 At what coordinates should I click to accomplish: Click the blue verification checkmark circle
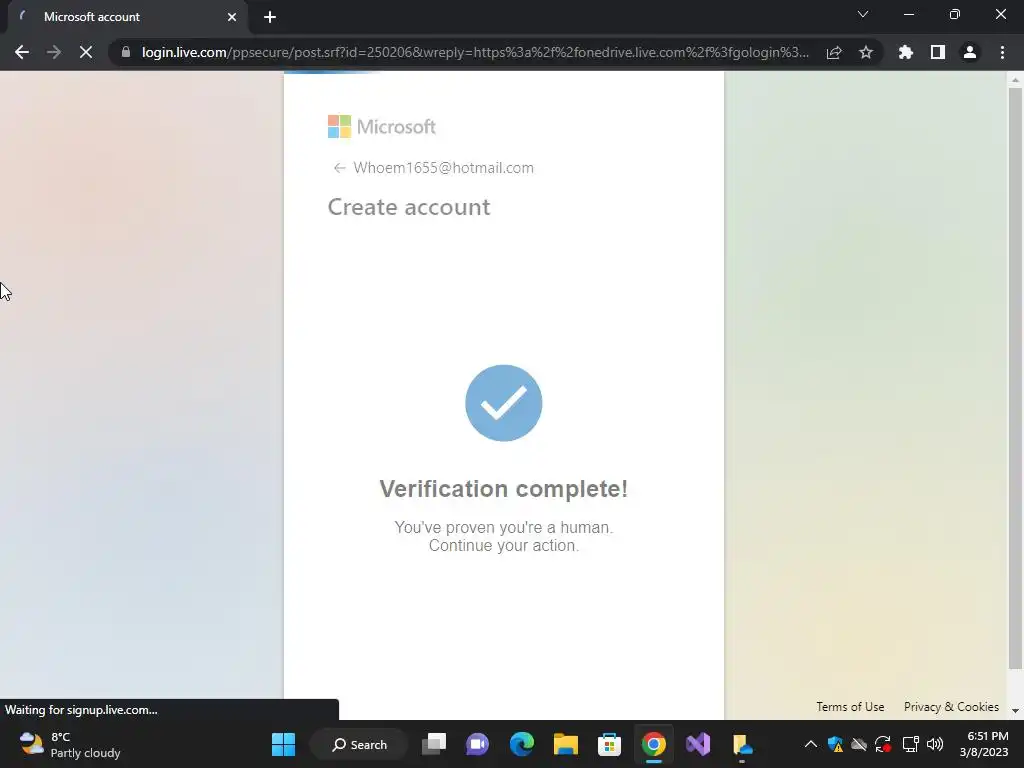[504, 403]
